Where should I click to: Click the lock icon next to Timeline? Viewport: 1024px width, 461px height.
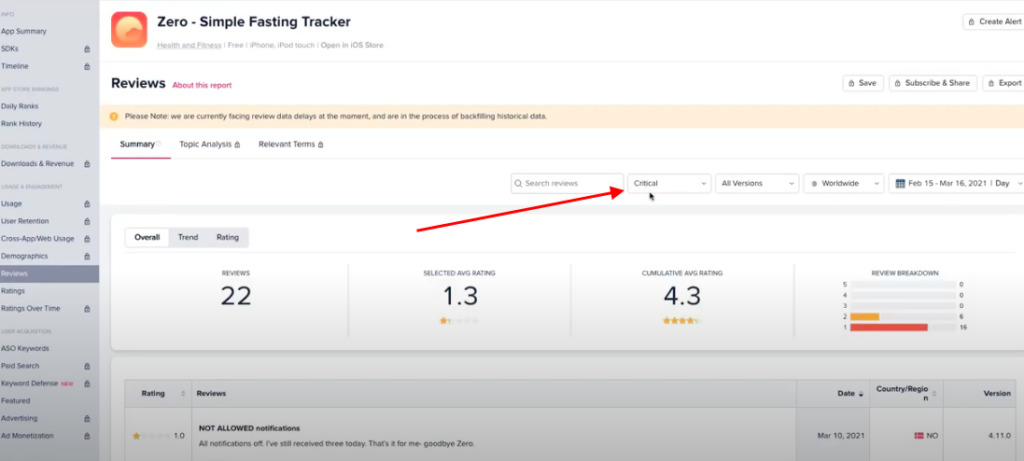pos(87,67)
